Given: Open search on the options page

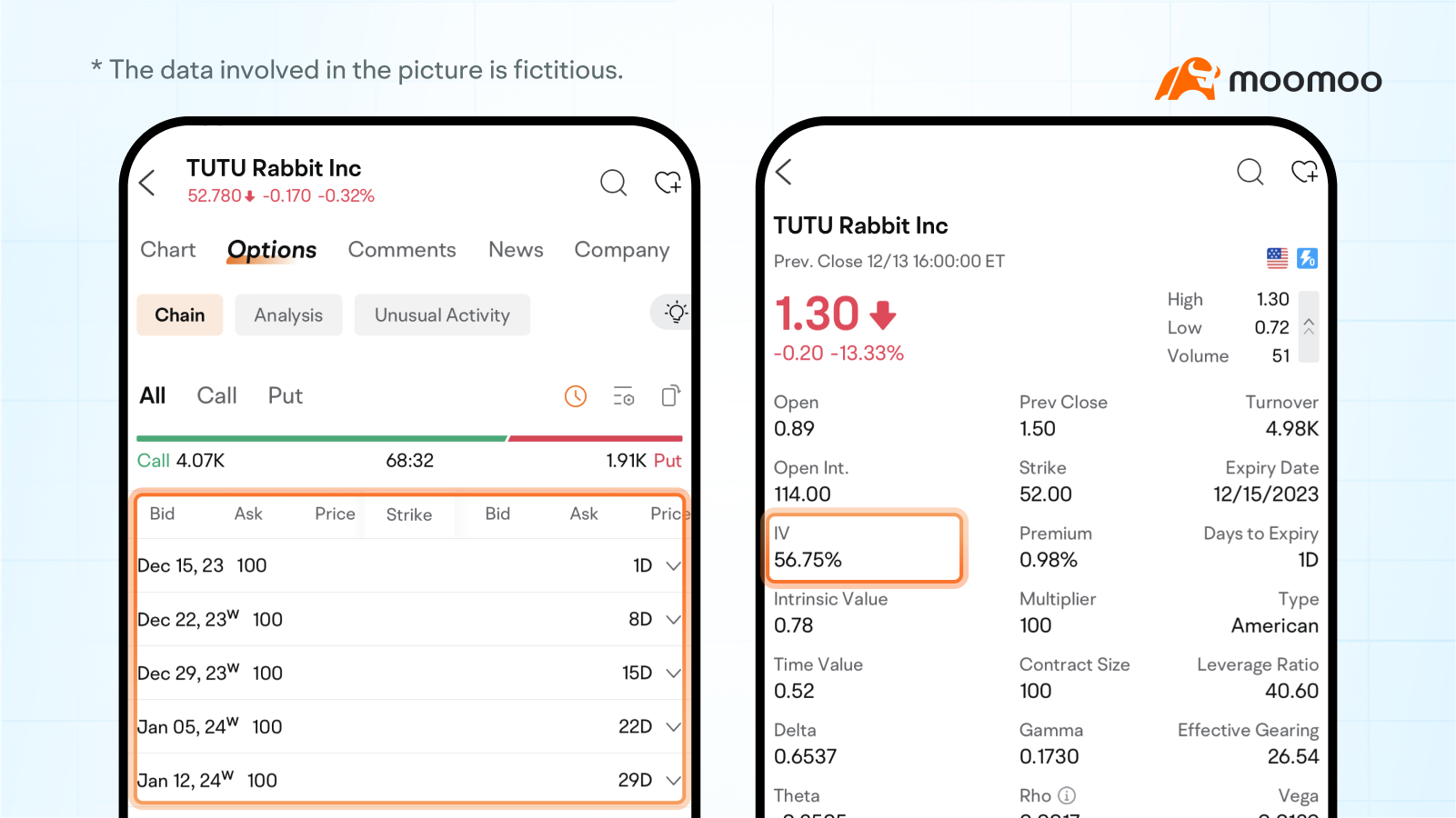Looking at the screenshot, I should pos(613,183).
